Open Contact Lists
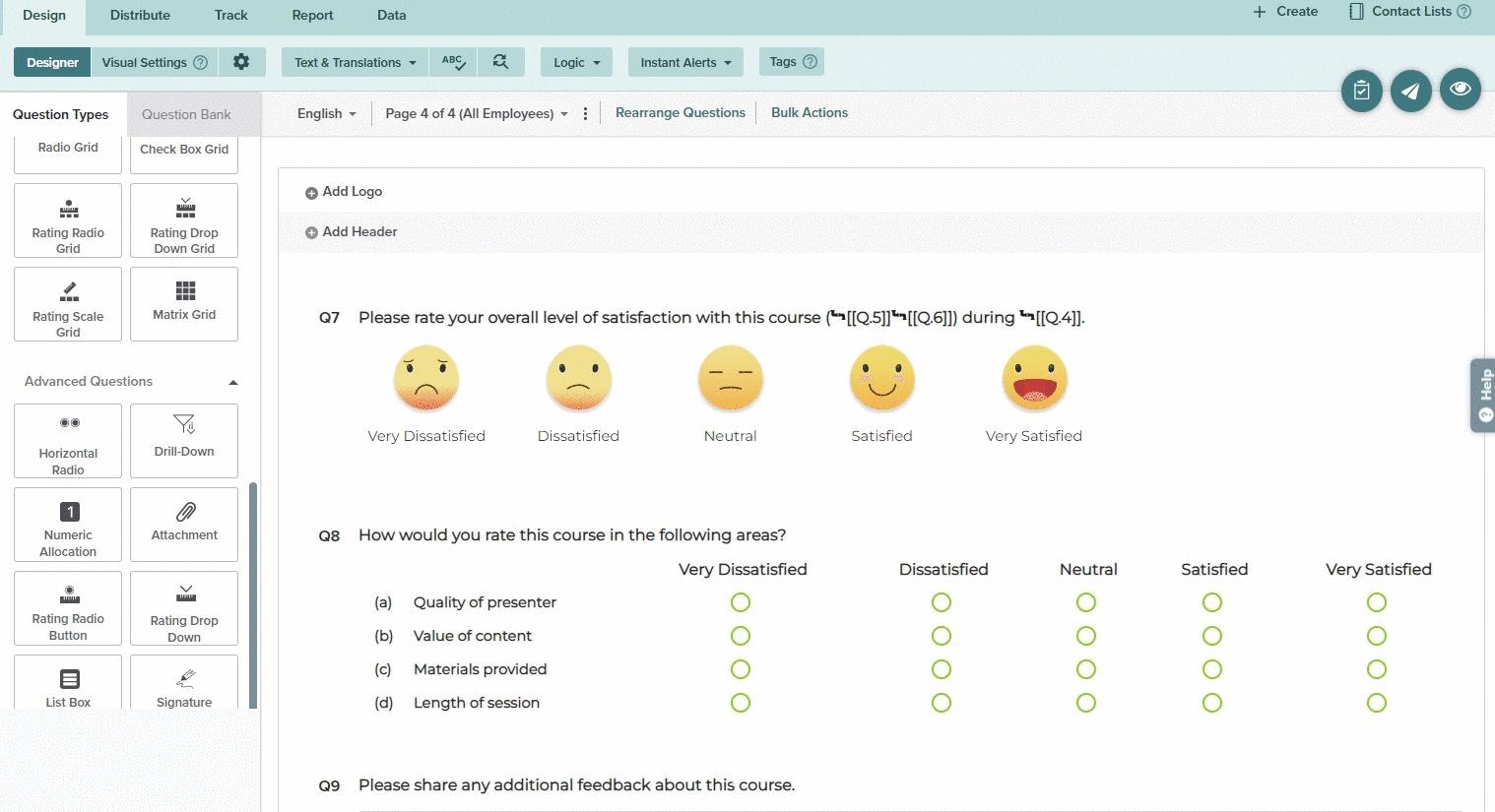The height and width of the screenshot is (812, 1495). tap(1400, 12)
